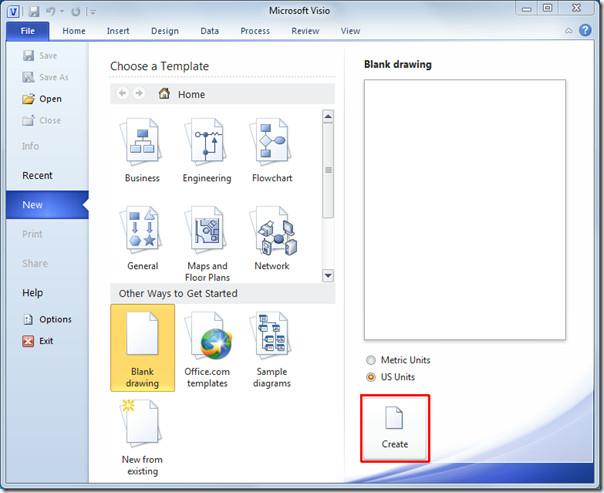Click Close in the backstage sidebar
Screen dimensions: 604x493
coord(42,121)
